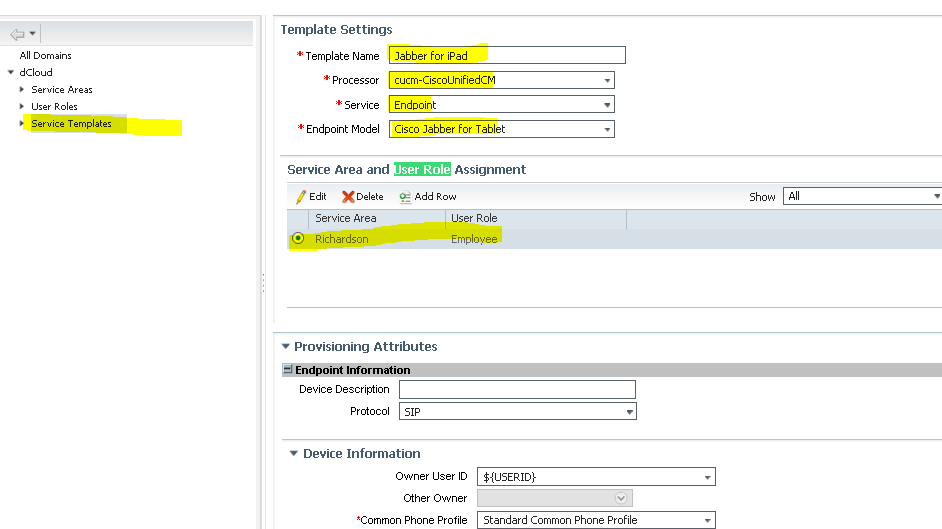The height and width of the screenshot is (529, 942).
Task: Open the back arrow history dropdown
Action: coord(32,34)
